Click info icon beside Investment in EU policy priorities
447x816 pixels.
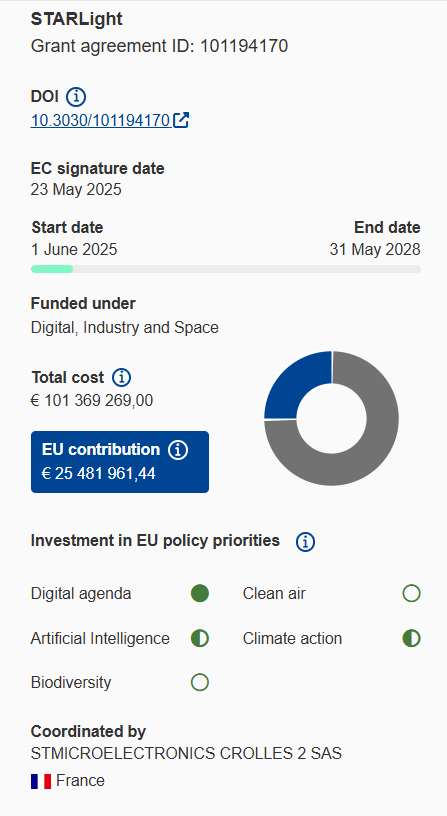(305, 542)
